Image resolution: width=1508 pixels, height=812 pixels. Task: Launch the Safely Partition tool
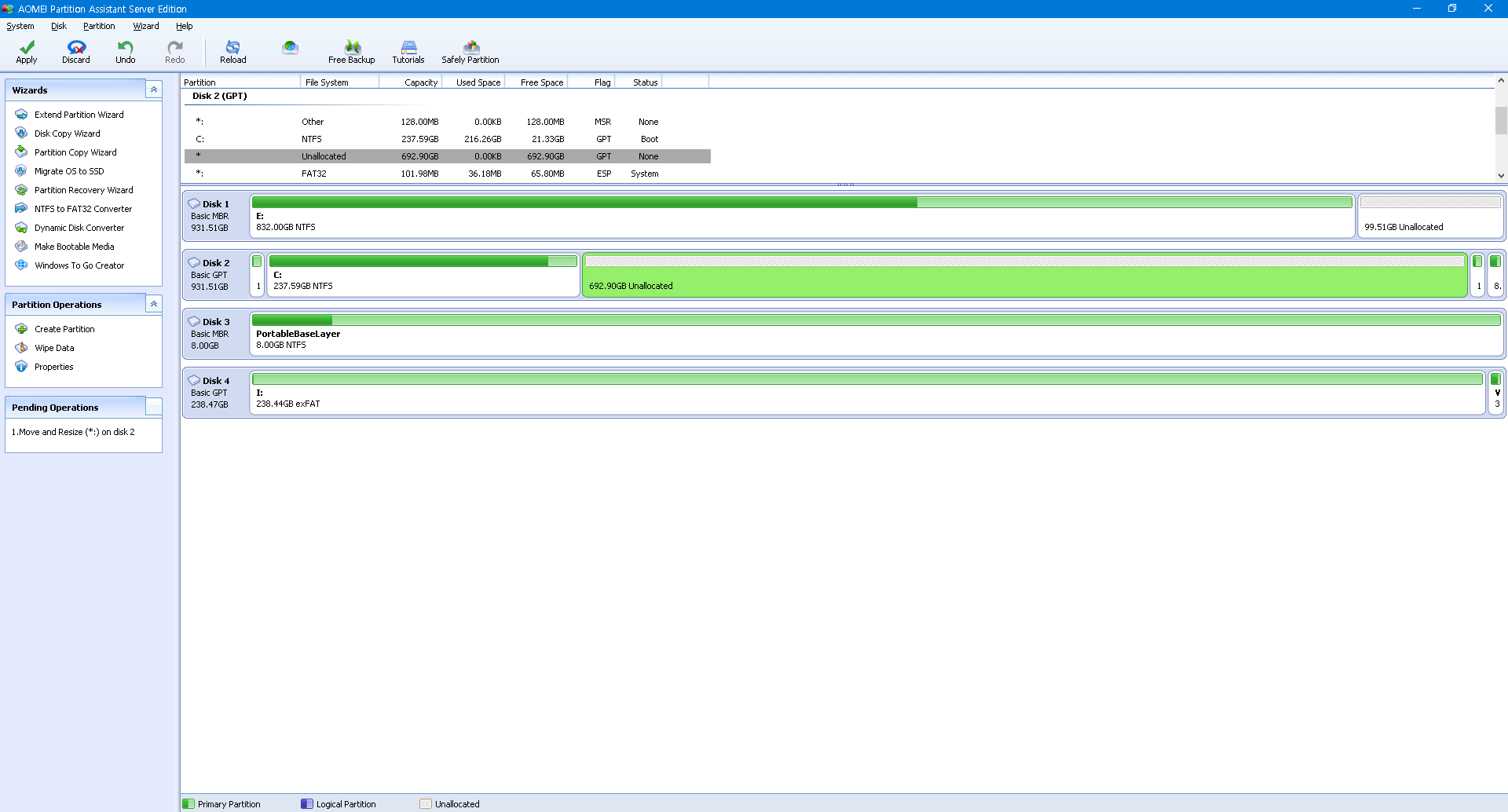(470, 52)
